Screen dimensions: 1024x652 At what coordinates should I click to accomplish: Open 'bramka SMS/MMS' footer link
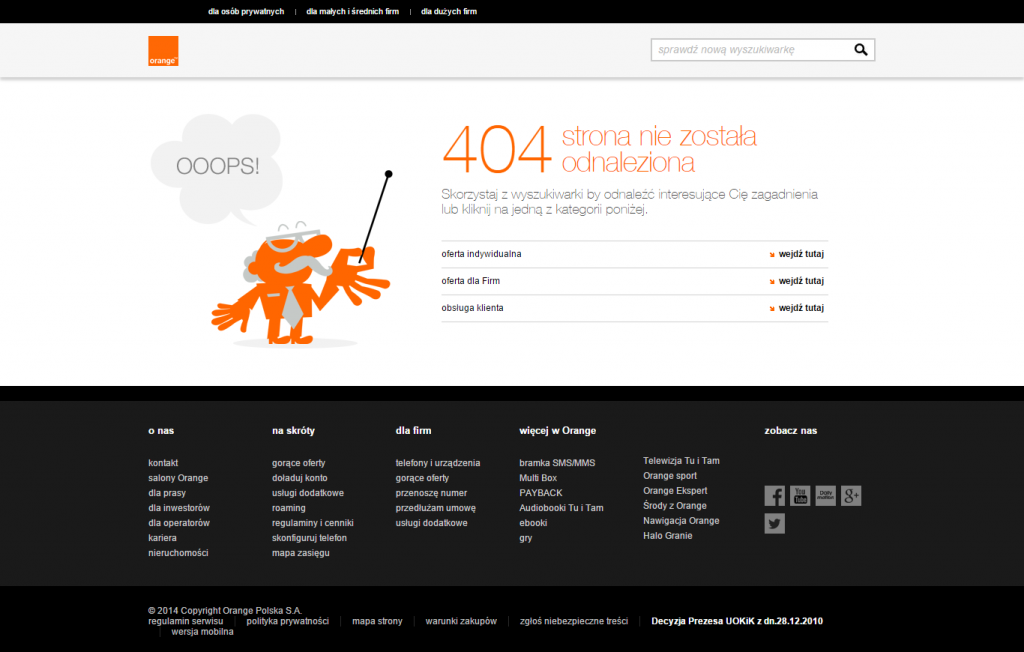coord(557,463)
